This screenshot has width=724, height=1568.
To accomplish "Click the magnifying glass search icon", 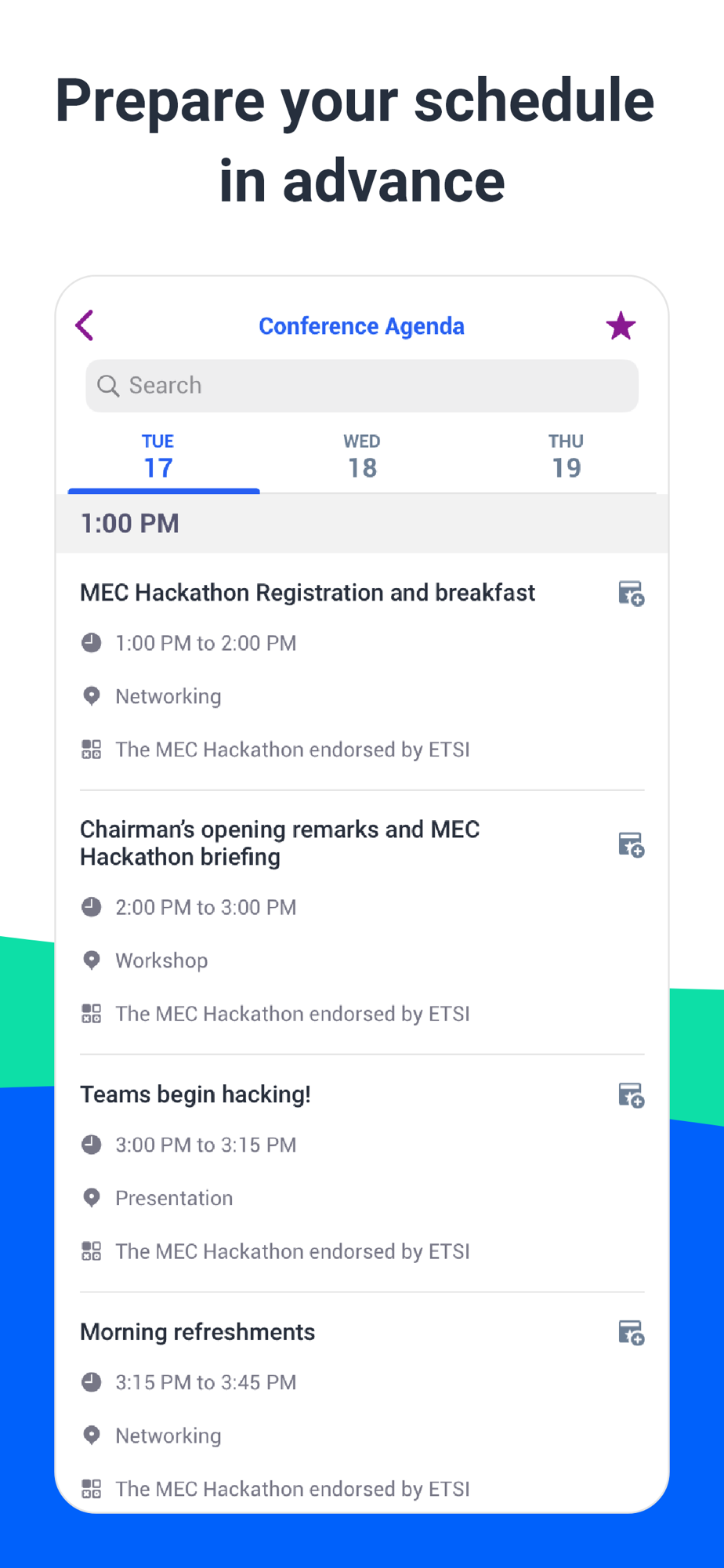I will [x=108, y=386].
